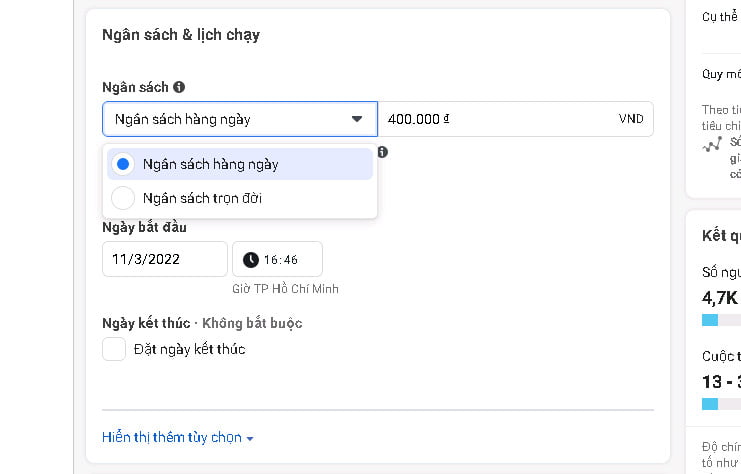Click the 16:46 start time field
This screenshot has width=741, height=474.
(x=277, y=259)
